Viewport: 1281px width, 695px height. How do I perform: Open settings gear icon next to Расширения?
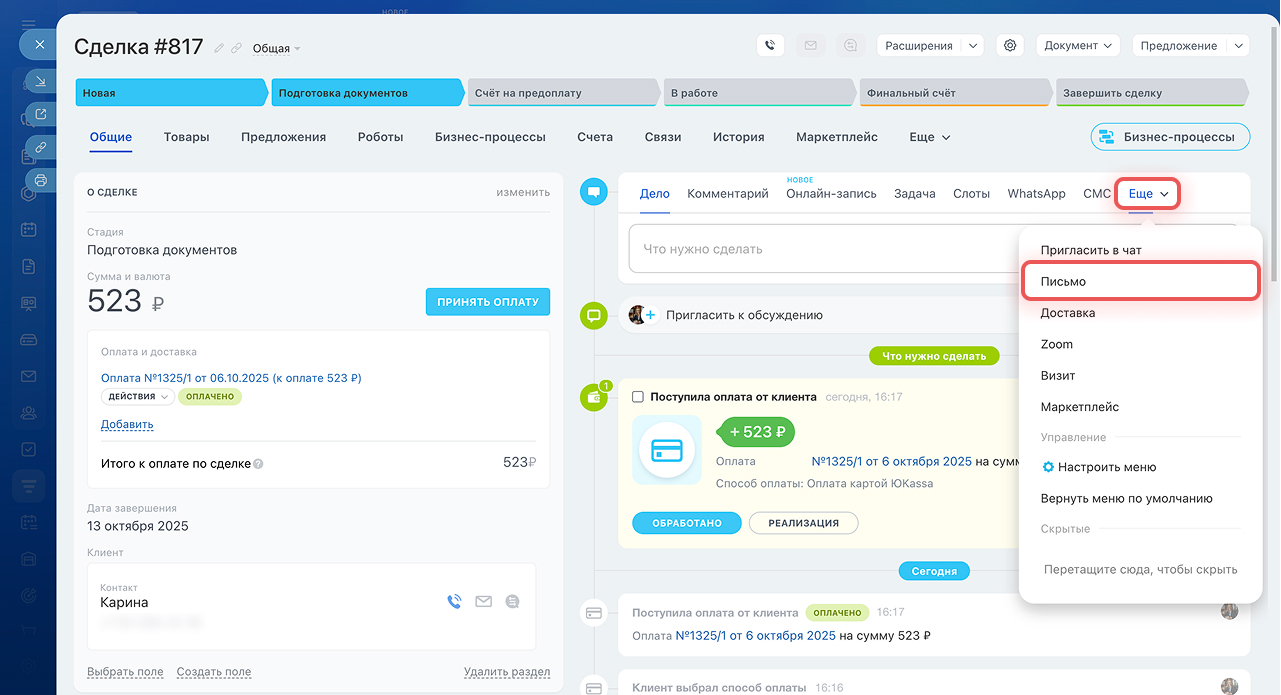tap(1010, 46)
